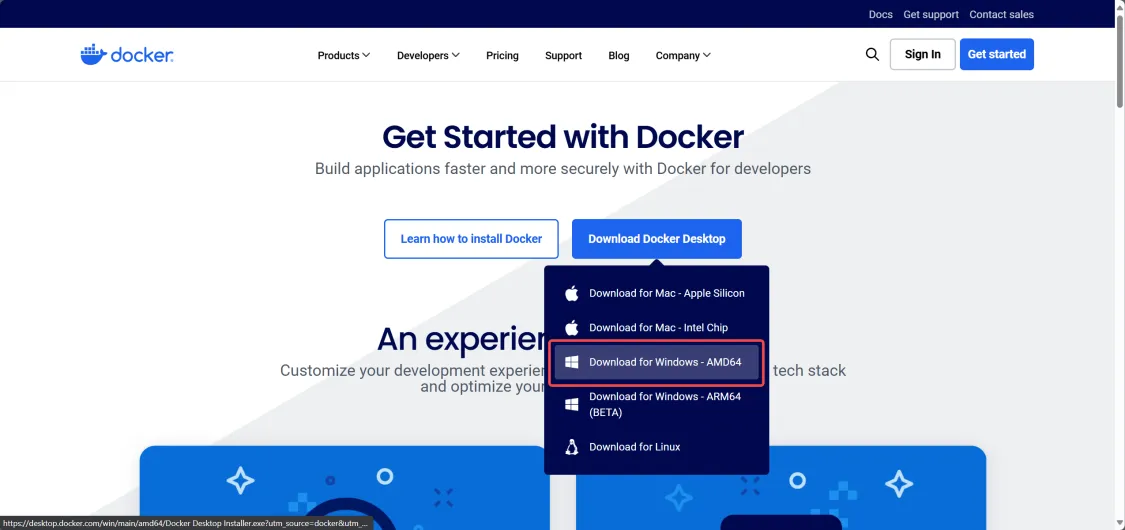Click Windows icon beside ARM64 beta download

[x=571, y=404]
